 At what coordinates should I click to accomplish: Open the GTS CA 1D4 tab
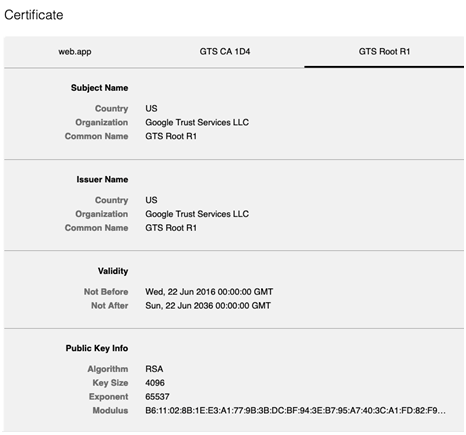point(225,52)
